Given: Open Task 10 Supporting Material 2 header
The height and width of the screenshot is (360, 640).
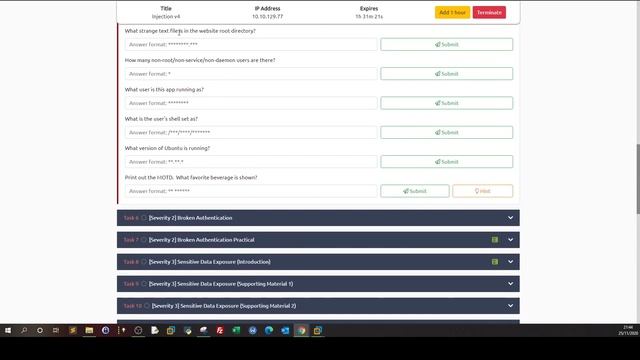Looking at the screenshot, I should [x=318, y=306].
